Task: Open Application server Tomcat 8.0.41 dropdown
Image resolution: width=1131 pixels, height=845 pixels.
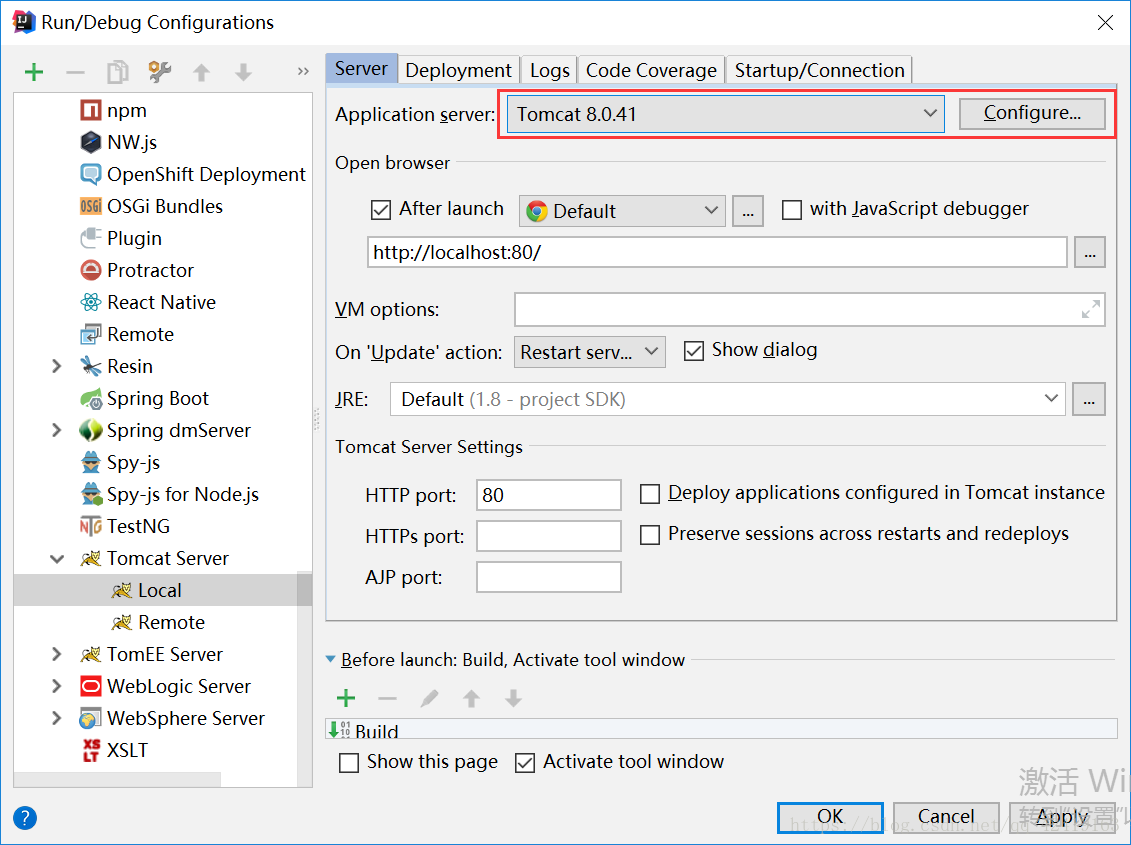Action: tap(726, 114)
